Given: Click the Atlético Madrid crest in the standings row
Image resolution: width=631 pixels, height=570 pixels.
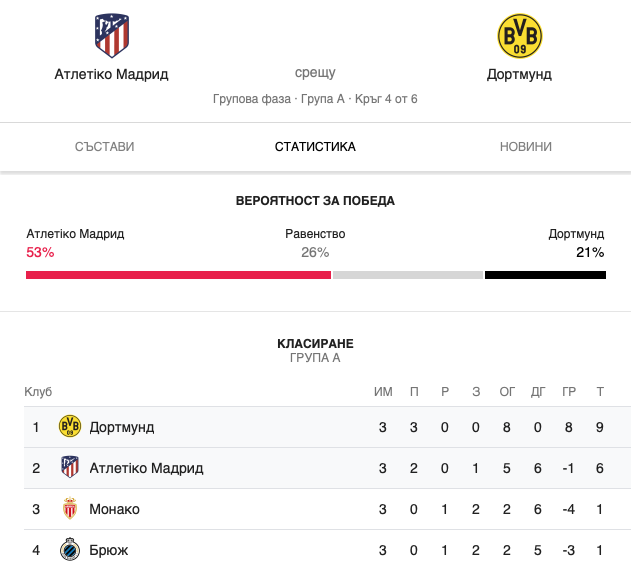Looking at the screenshot, I should click(x=70, y=467).
